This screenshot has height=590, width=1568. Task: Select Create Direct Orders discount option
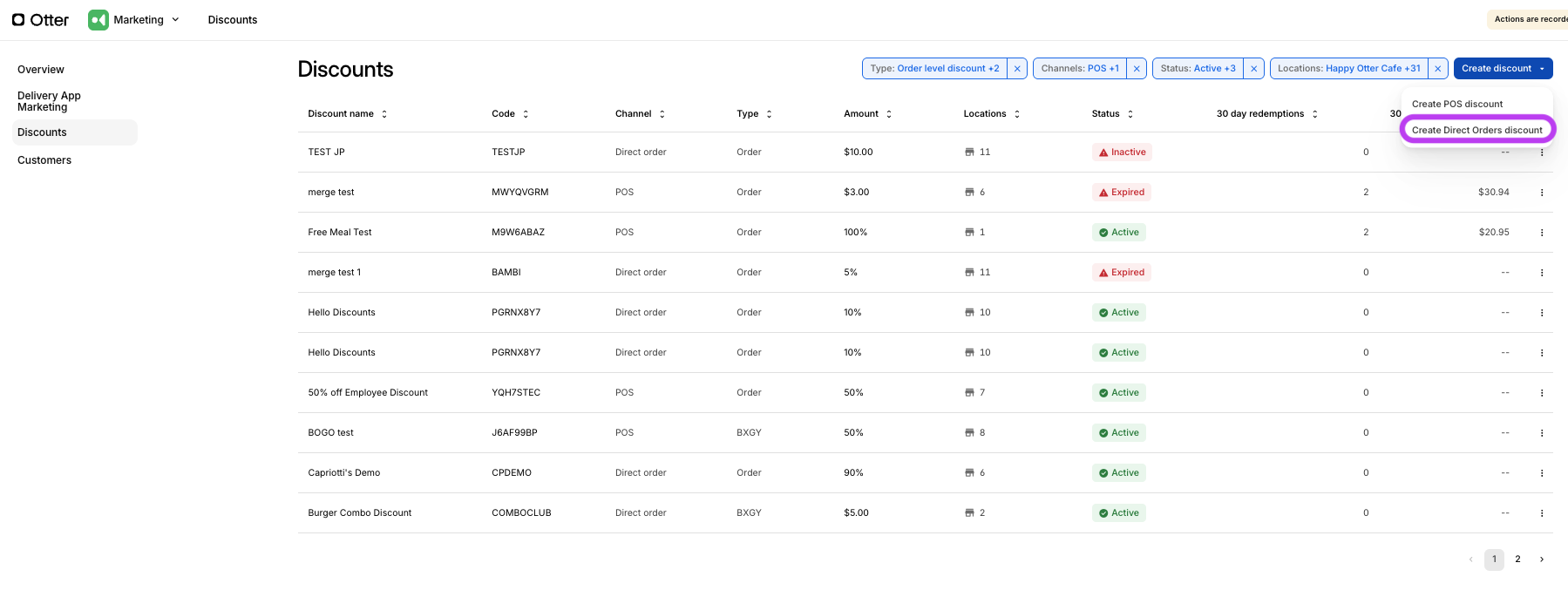(1476, 131)
